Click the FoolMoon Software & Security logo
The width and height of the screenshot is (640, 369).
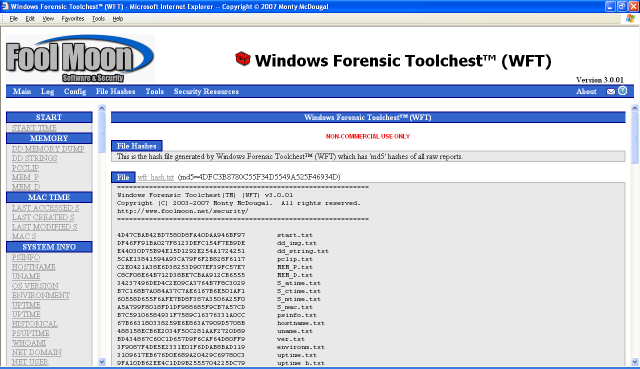point(80,59)
